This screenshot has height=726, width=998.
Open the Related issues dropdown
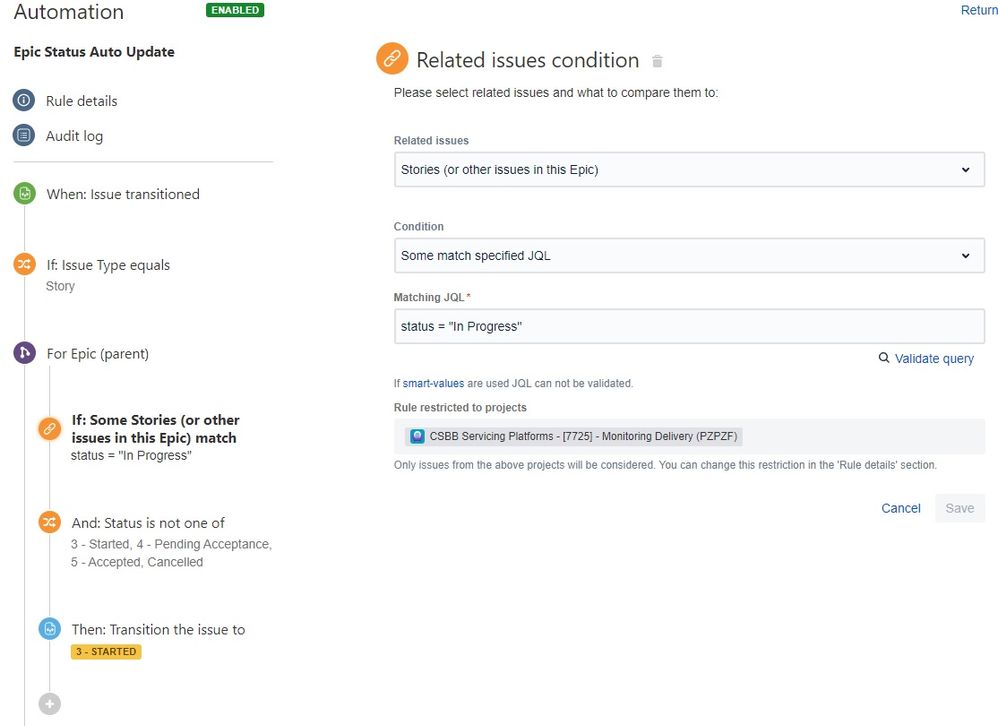689,169
